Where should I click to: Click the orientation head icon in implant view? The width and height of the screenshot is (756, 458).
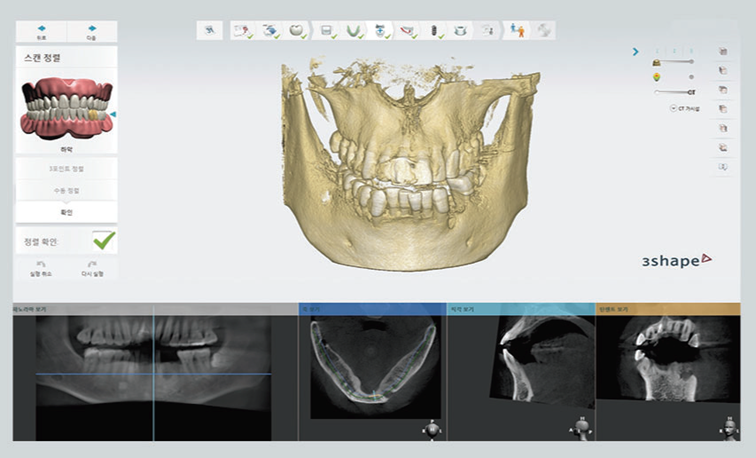tap(729, 428)
